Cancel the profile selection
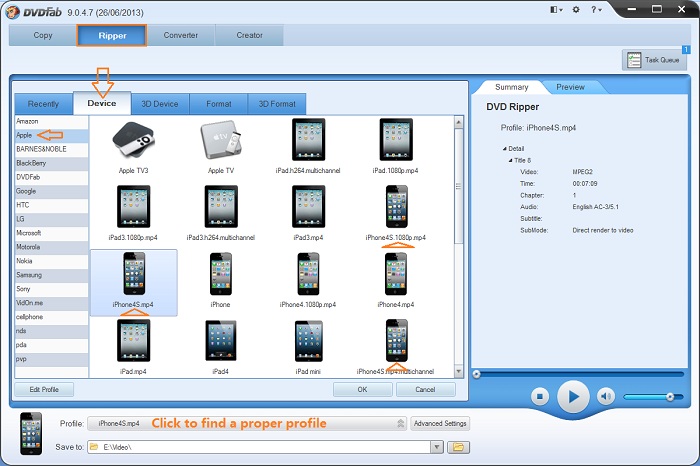Image resolution: width=700 pixels, height=466 pixels. click(425, 389)
